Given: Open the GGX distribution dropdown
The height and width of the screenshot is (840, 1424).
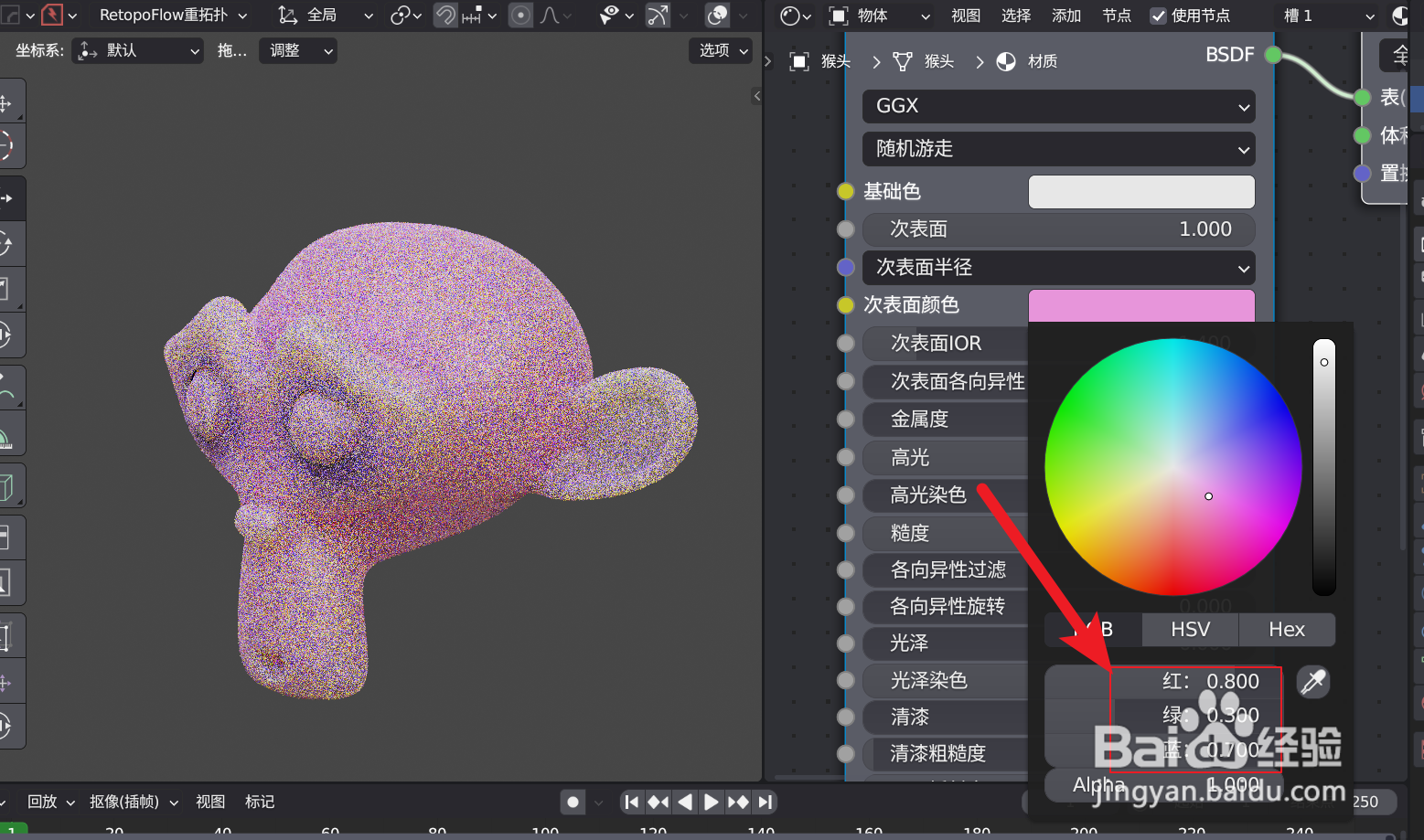Looking at the screenshot, I should coord(1059,106).
